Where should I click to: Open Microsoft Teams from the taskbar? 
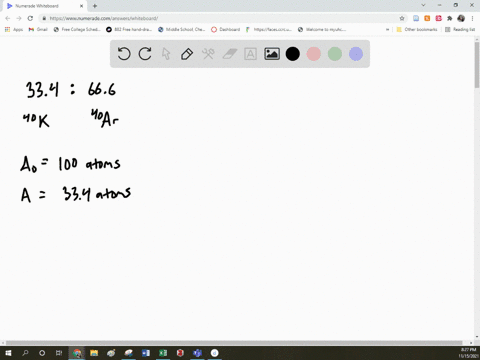(197, 353)
